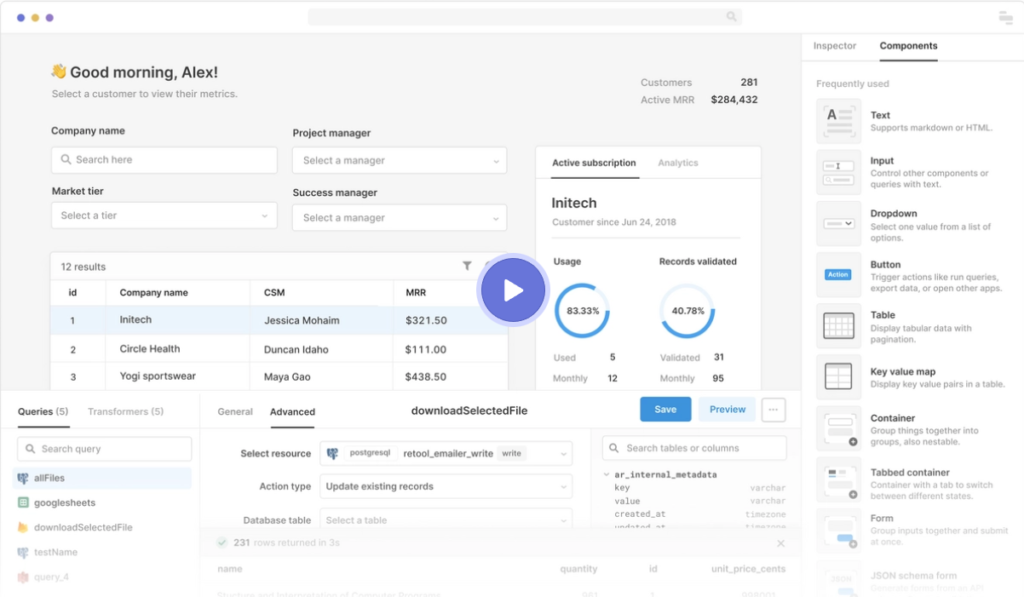Switch to the Inspector tab
The image size is (1024, 597).
(835, 46)
